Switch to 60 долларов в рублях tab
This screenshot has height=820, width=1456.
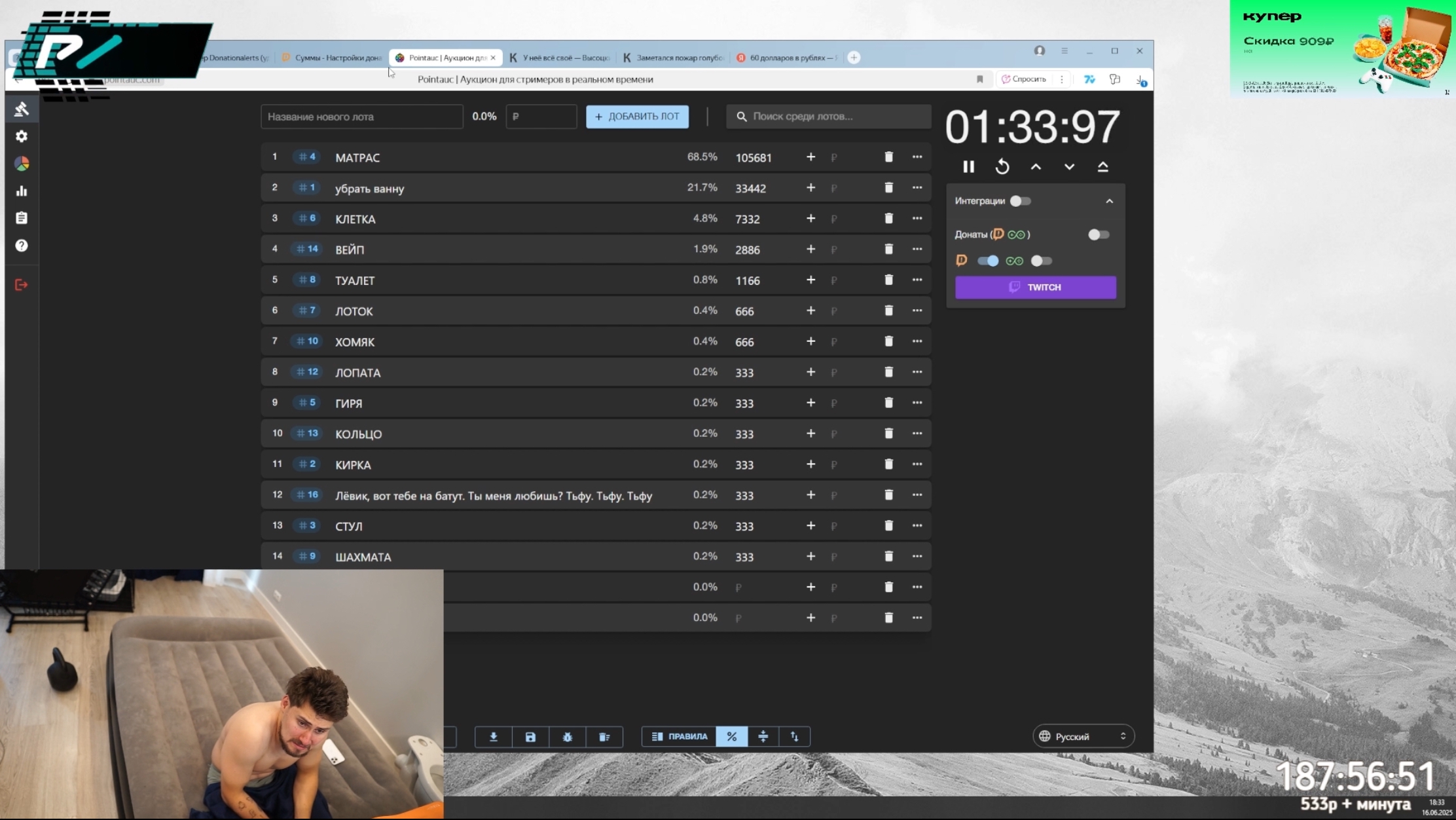(788, 58)
